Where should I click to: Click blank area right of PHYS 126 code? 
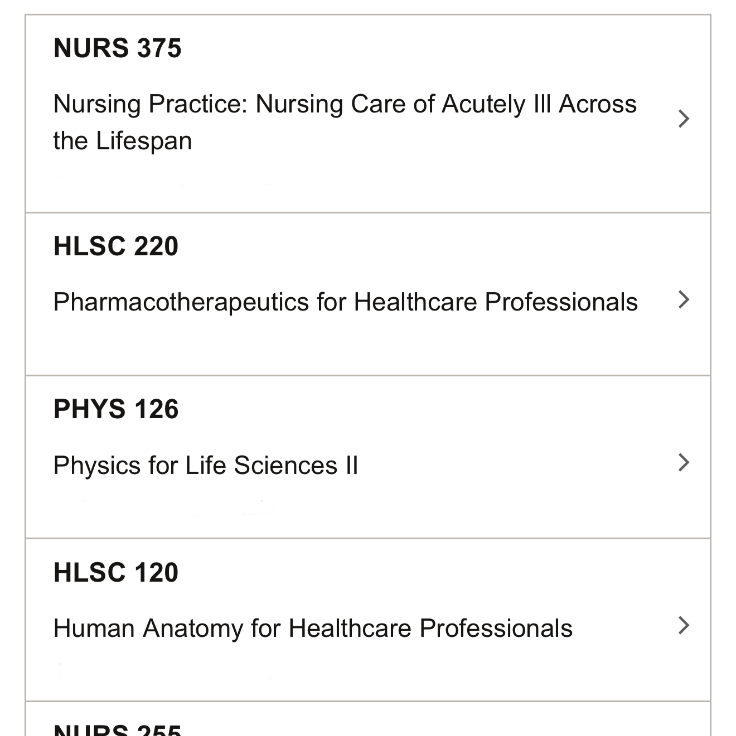click(420, 410)
